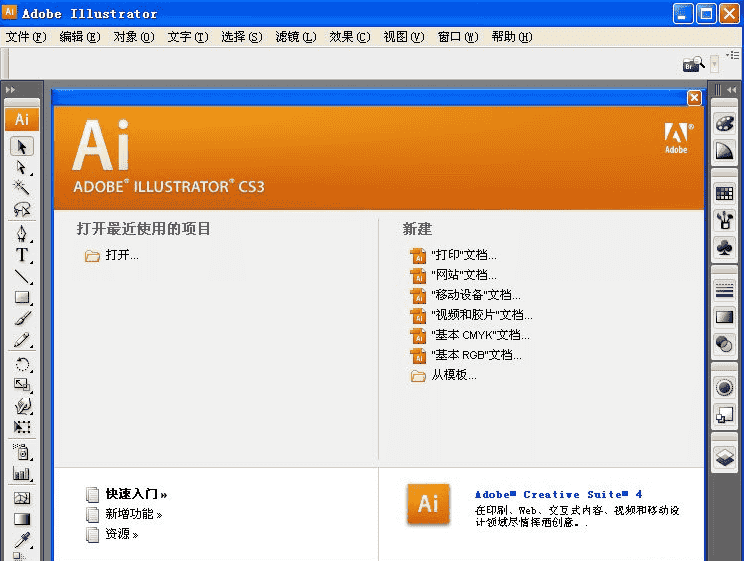Select the Type tool

pos(22,255)
